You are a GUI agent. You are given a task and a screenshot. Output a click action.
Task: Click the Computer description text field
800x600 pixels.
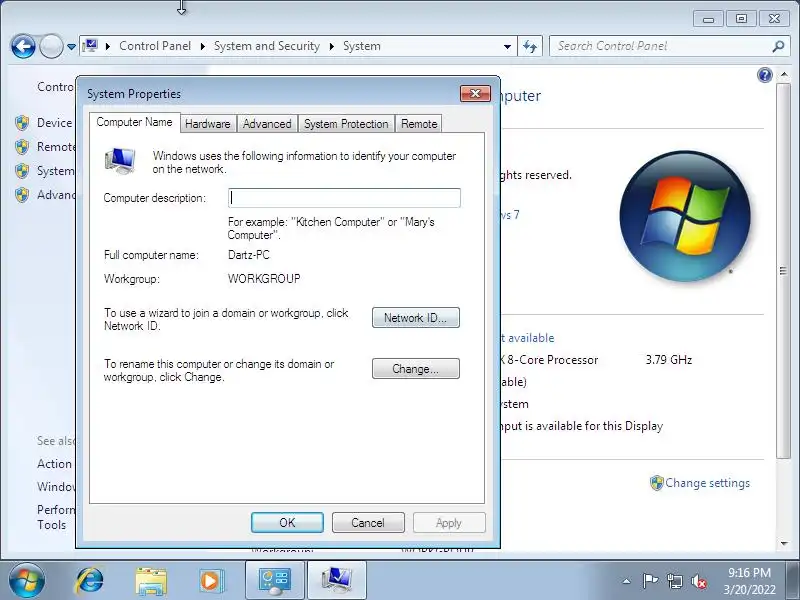[344, 198]
